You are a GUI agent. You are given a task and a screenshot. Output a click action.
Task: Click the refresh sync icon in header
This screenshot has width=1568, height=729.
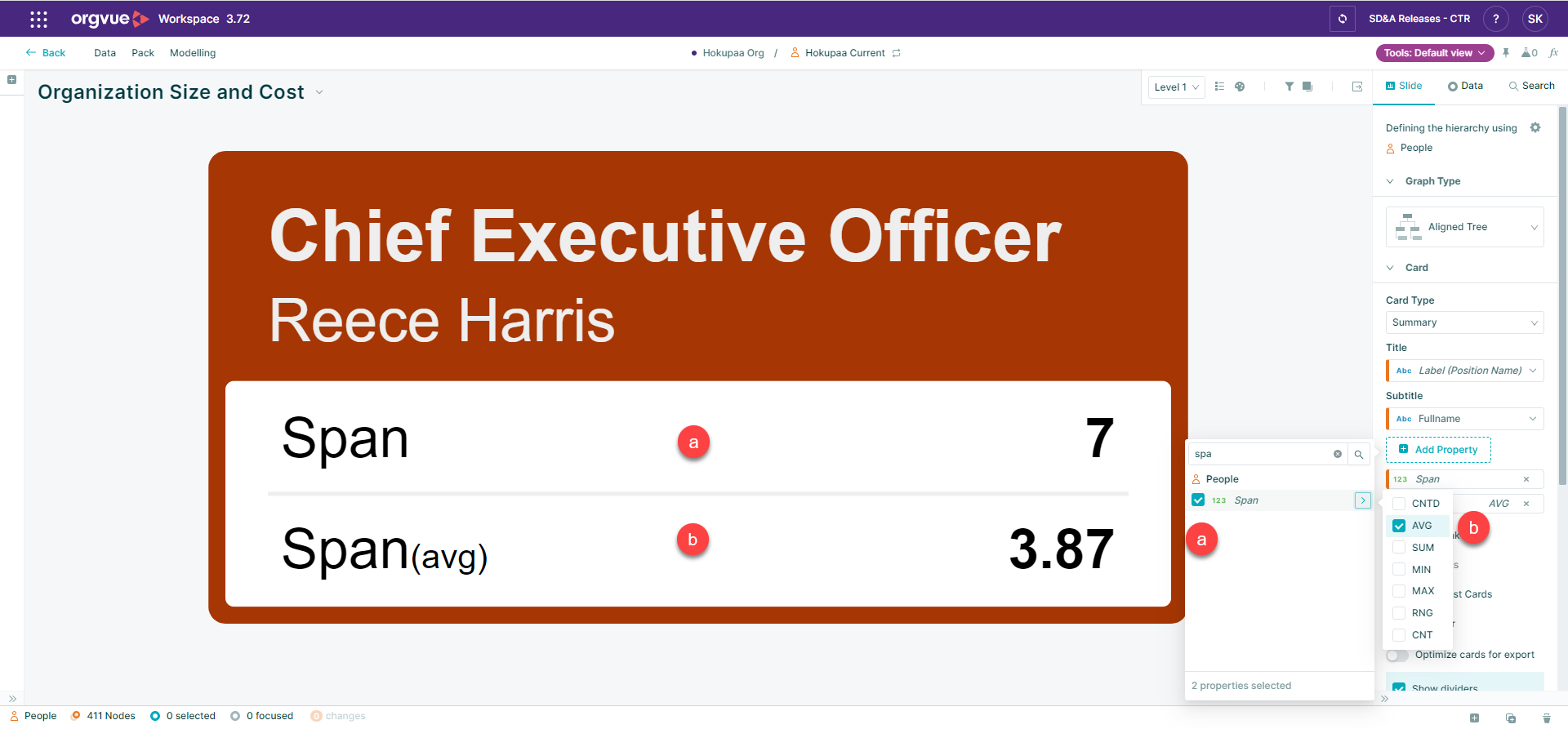click(x=1343, y=19)
